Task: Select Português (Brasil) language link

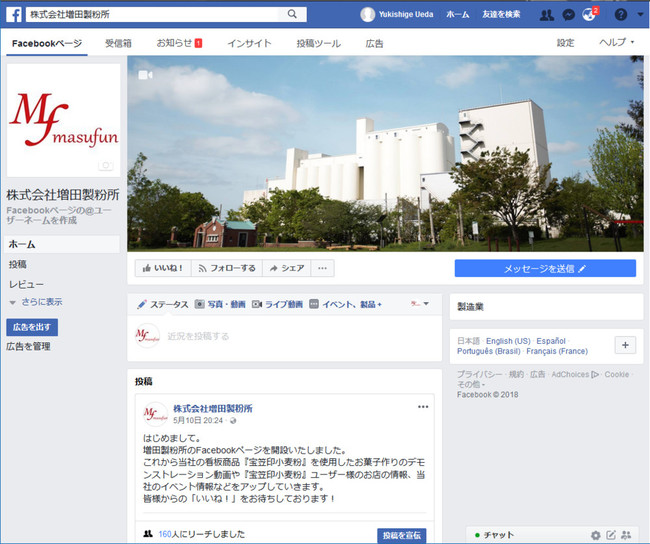Action: tap(488, 351)
